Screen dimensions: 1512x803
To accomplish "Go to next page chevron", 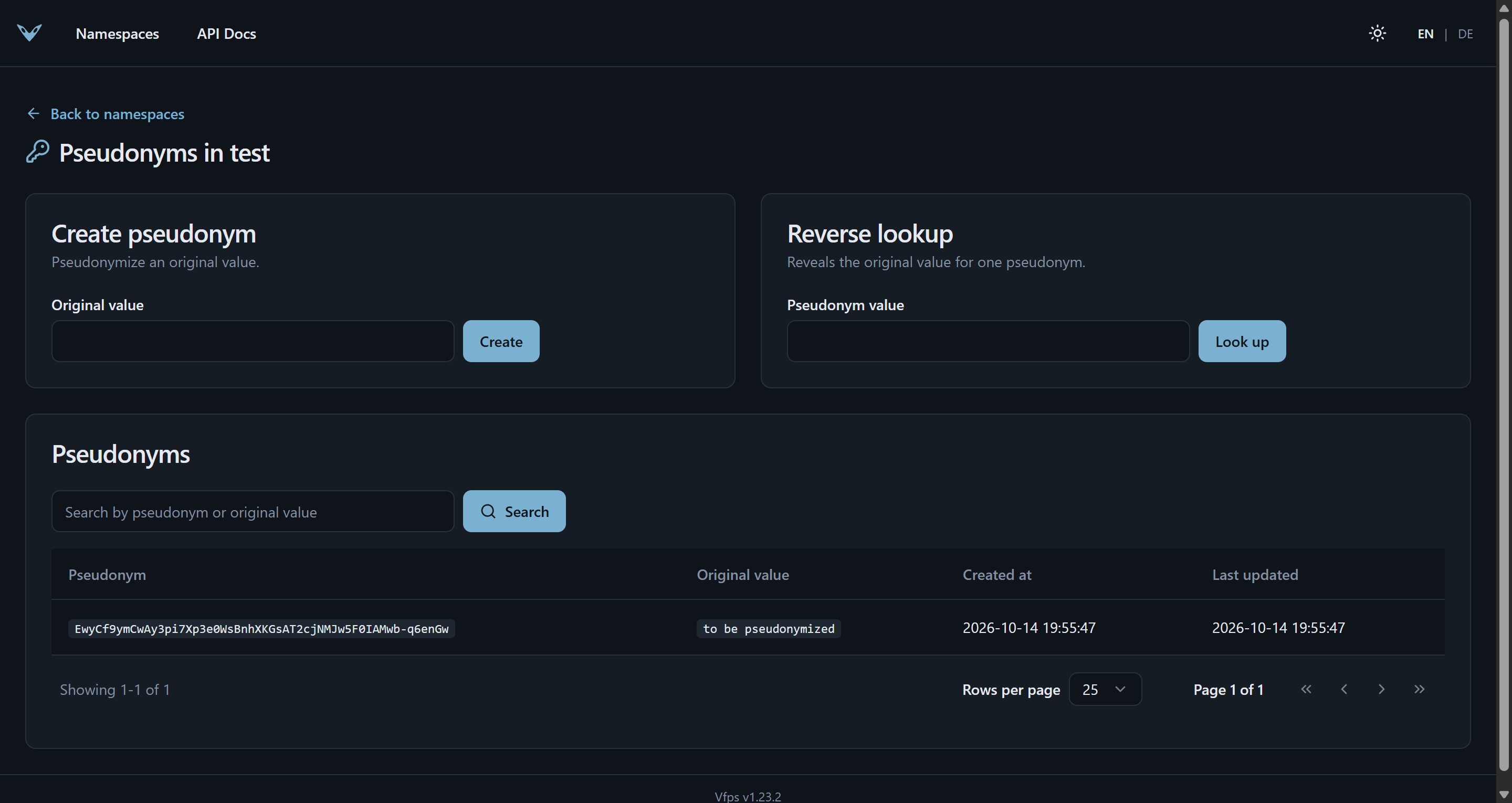I will [x=1381, y=689].
